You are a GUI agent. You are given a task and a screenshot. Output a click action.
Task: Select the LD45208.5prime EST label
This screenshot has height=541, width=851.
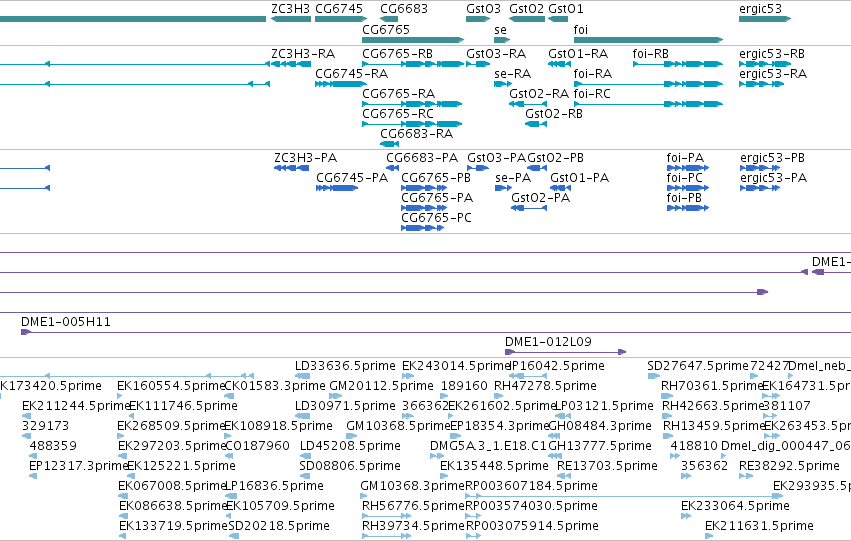[350, 447]
